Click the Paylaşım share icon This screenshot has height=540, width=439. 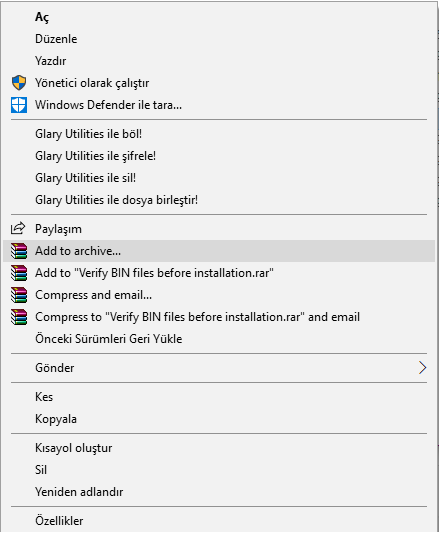click(18, 228)
